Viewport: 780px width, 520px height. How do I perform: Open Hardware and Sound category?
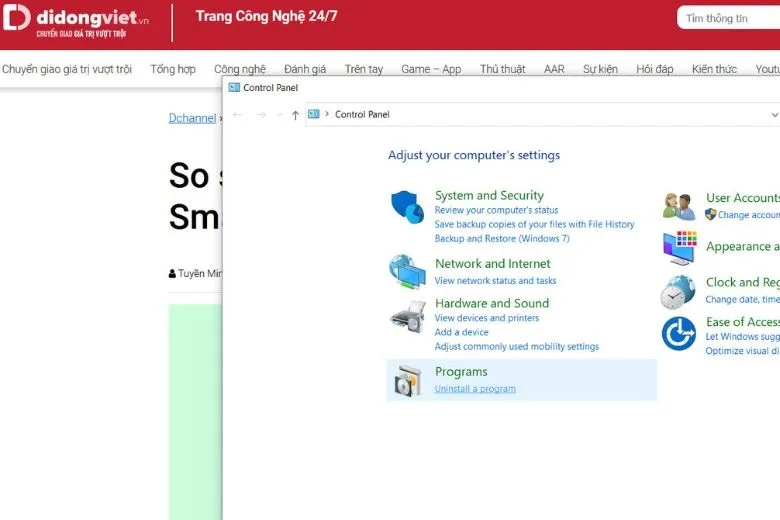pos(492,303)
